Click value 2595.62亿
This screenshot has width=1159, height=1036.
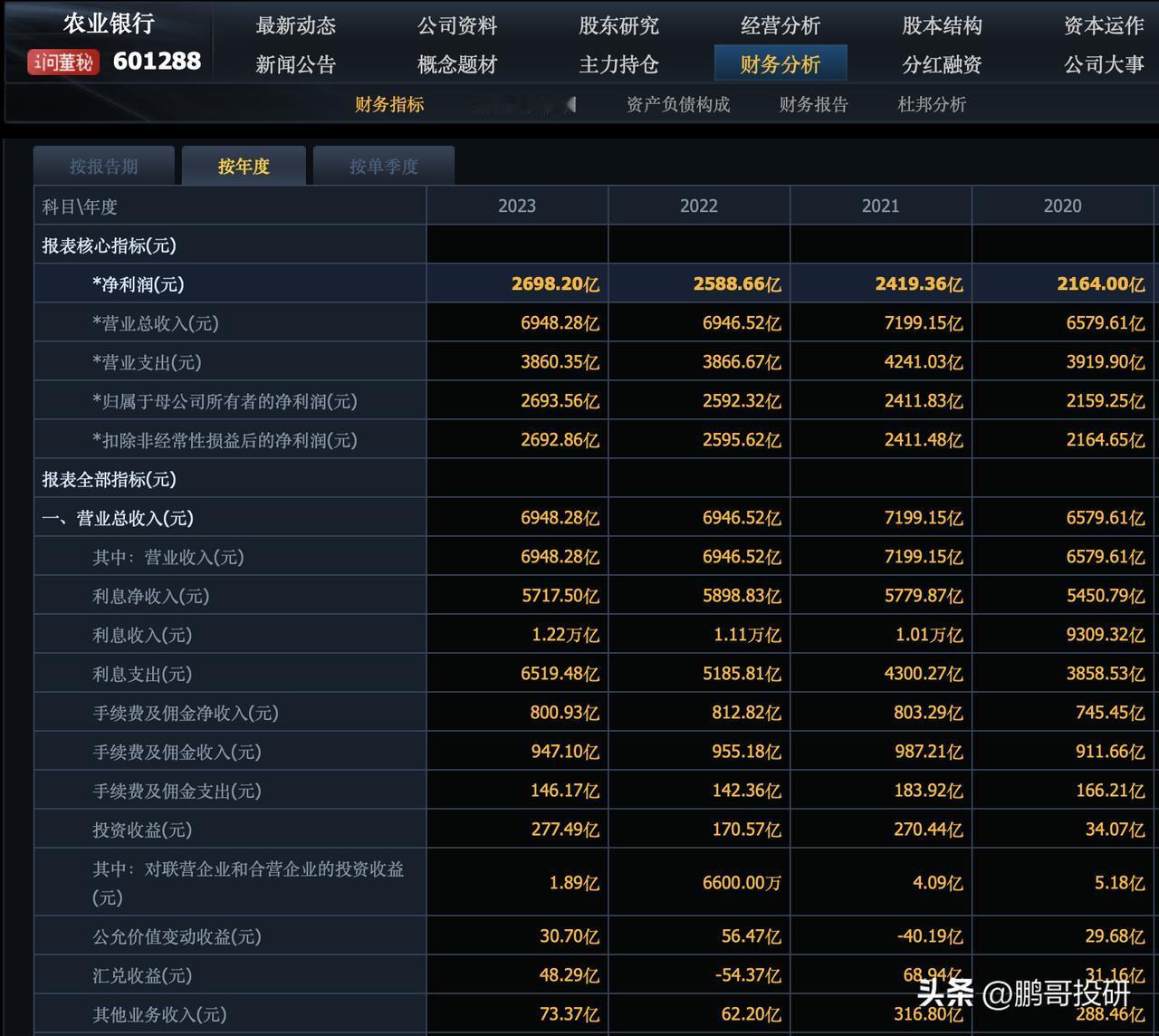tap(742, 439)
